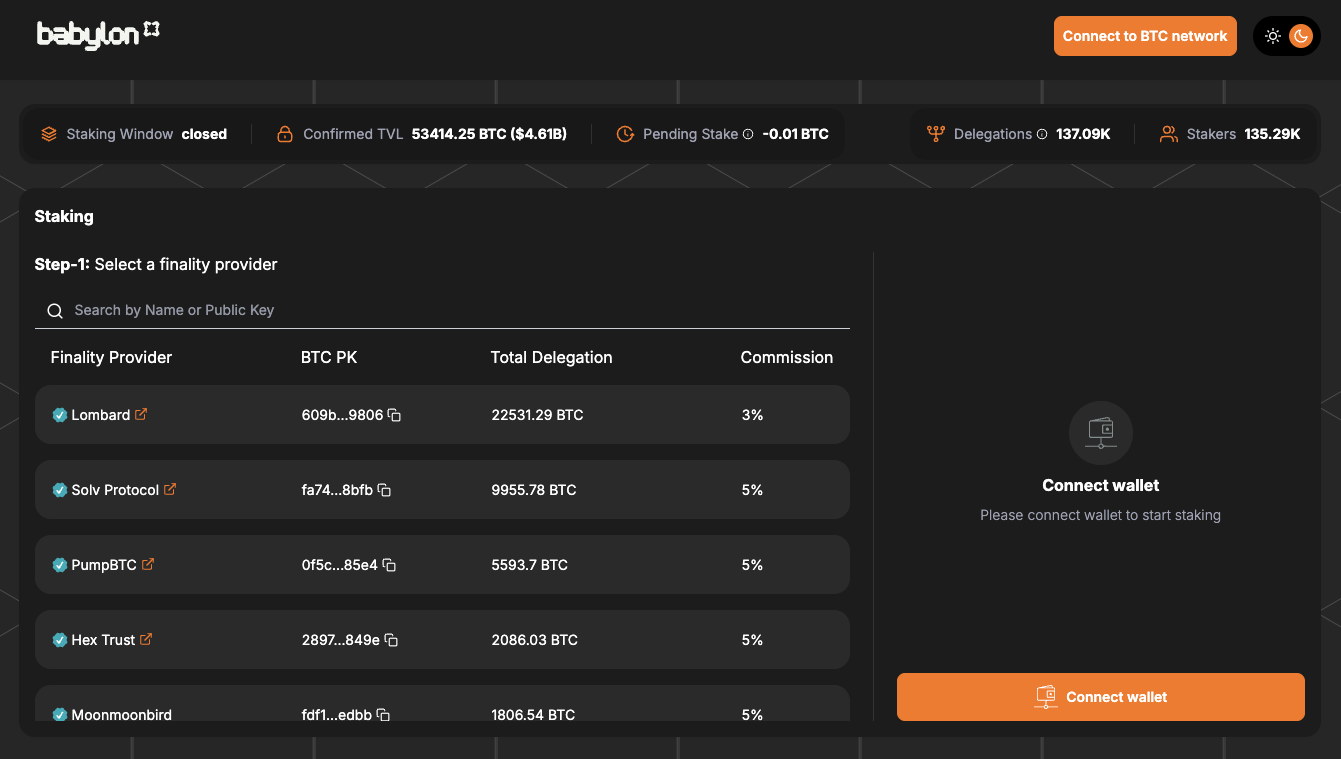Open PumpBTC external link icon

click(x=148, y=564)
